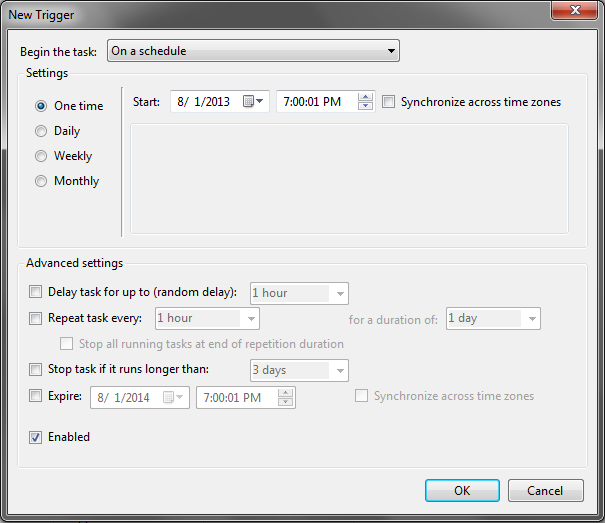This screenshot has width=605, height=523.
Task: Click the Start date field
Action: 207,102
